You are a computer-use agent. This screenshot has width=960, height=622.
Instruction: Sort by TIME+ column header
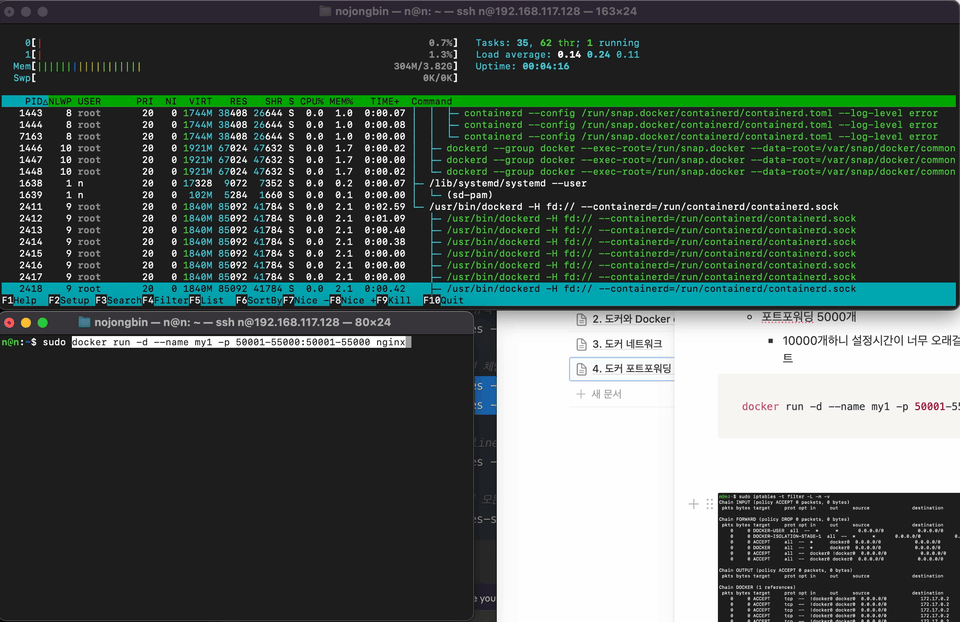384,102
